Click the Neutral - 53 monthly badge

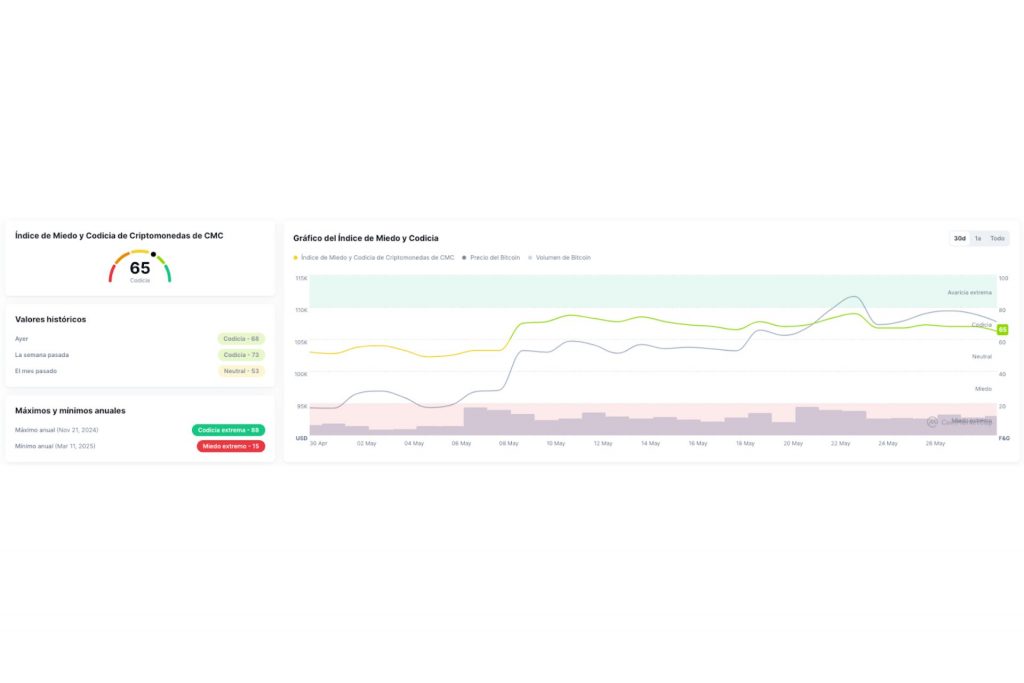tap(241, 371)
